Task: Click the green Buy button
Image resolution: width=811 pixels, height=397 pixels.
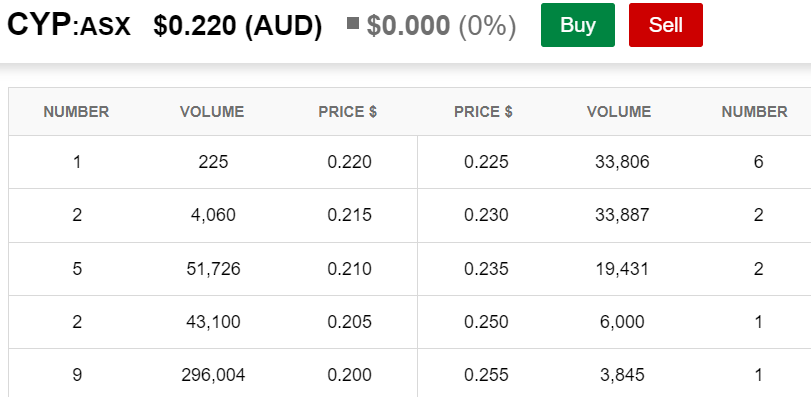Action: tap(578, 25)
